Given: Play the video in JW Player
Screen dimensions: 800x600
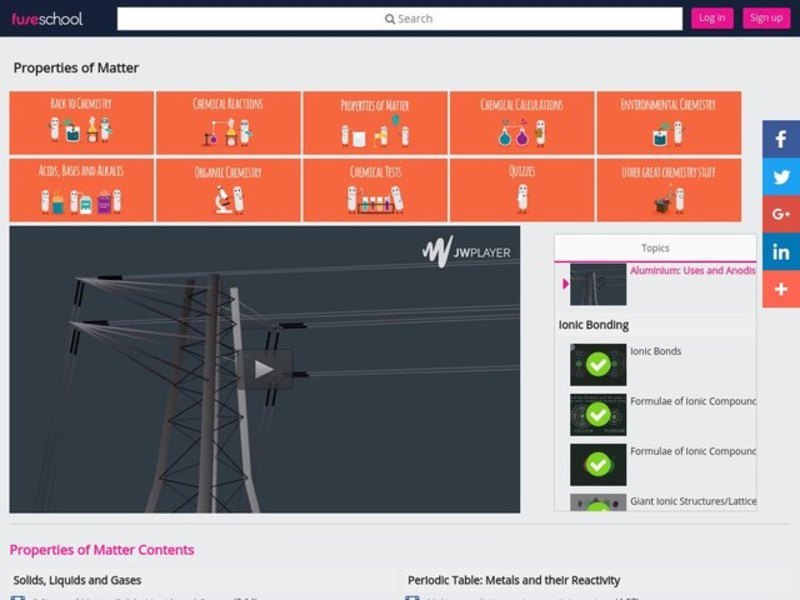Looking at the screenshot, I should click(264, 369).
